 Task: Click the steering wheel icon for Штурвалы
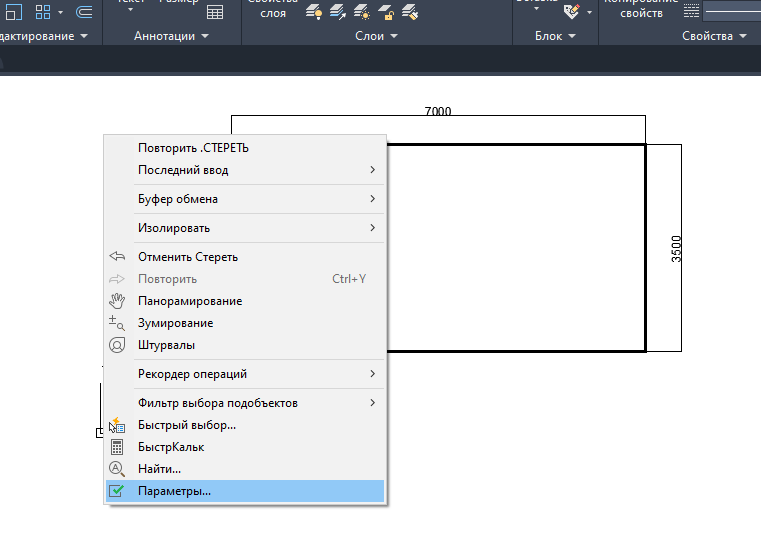click(117, 345)
